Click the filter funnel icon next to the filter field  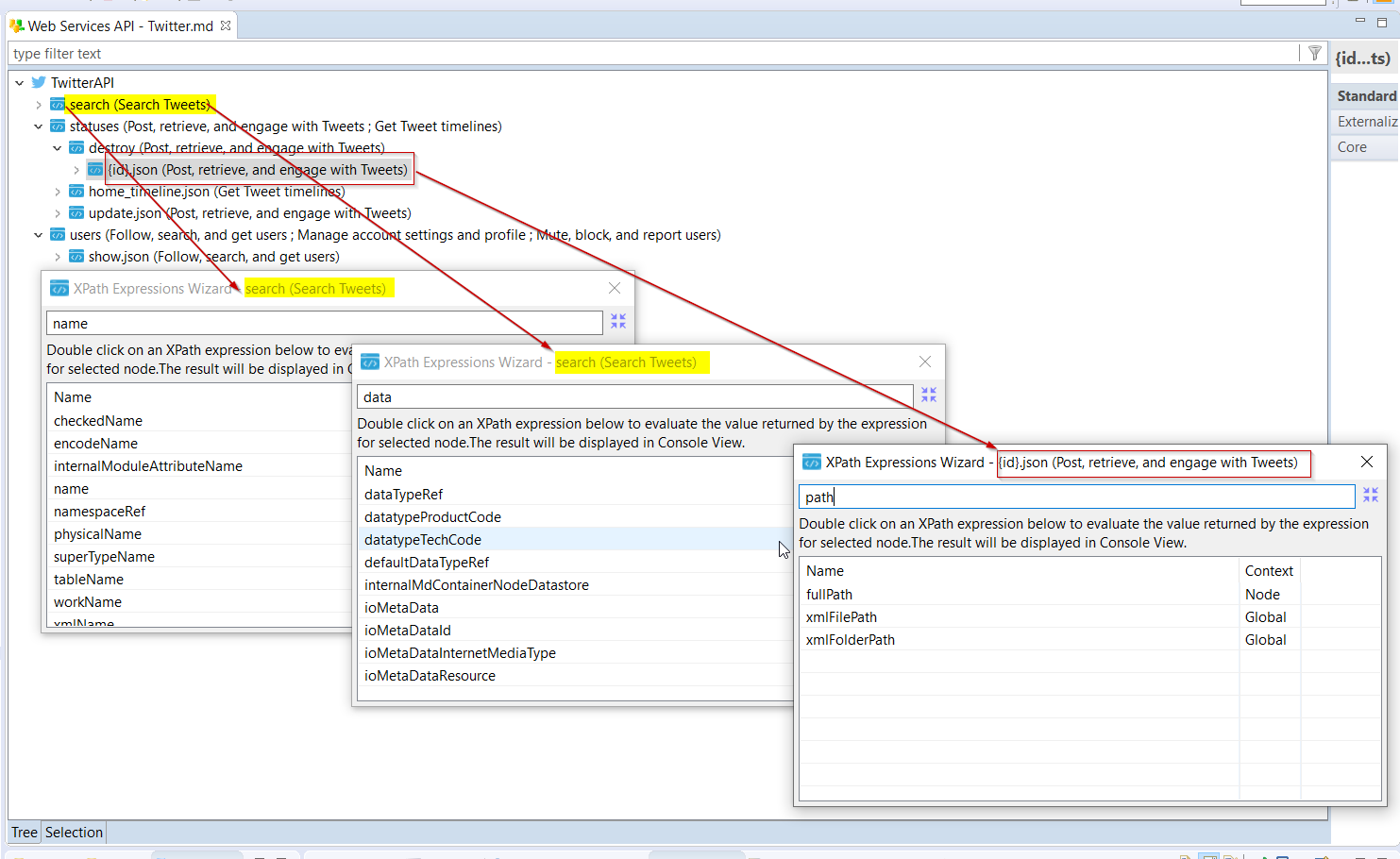click(1314, 53)
